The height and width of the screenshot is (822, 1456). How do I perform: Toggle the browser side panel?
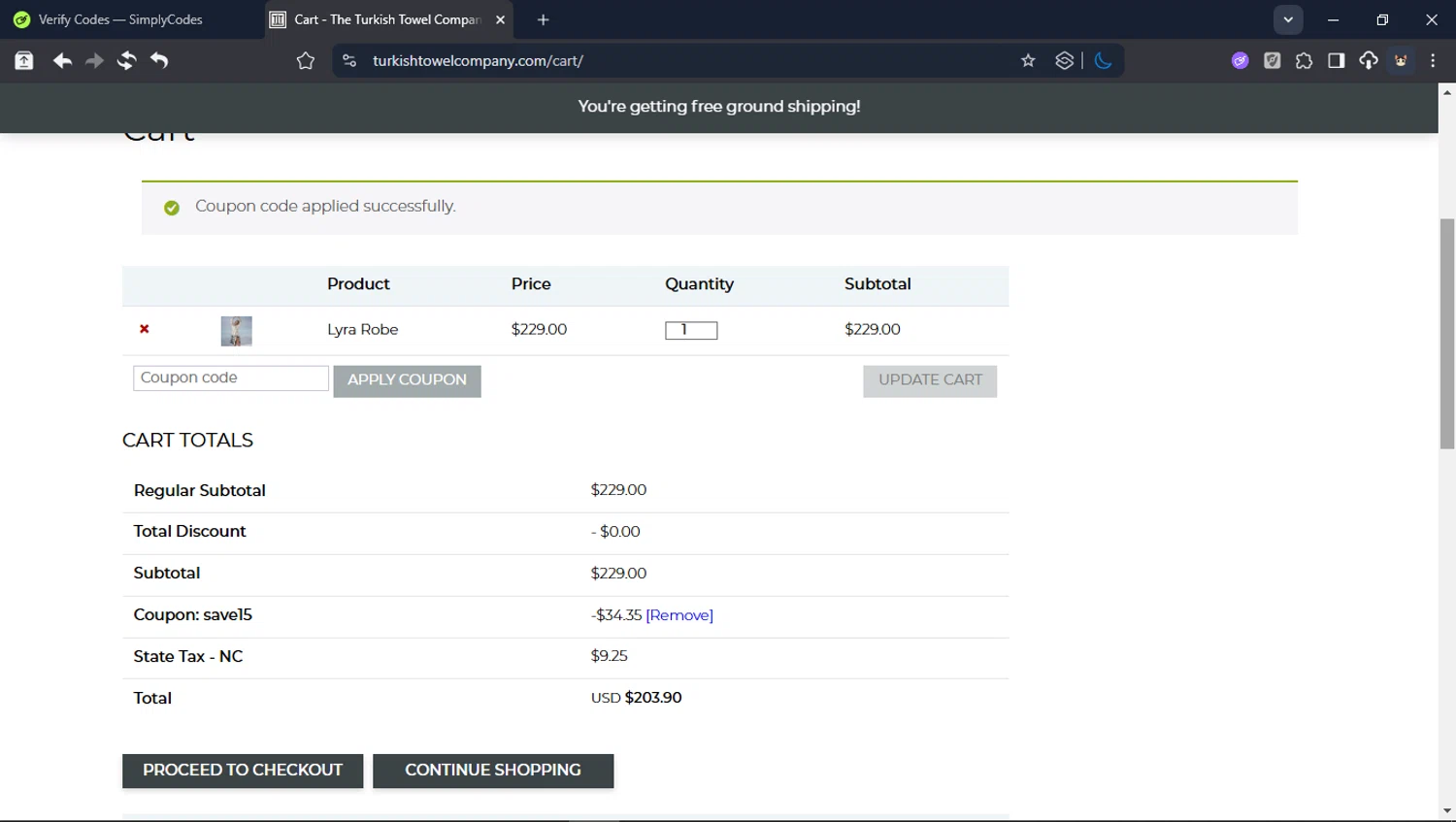(x=1337, y=61)
